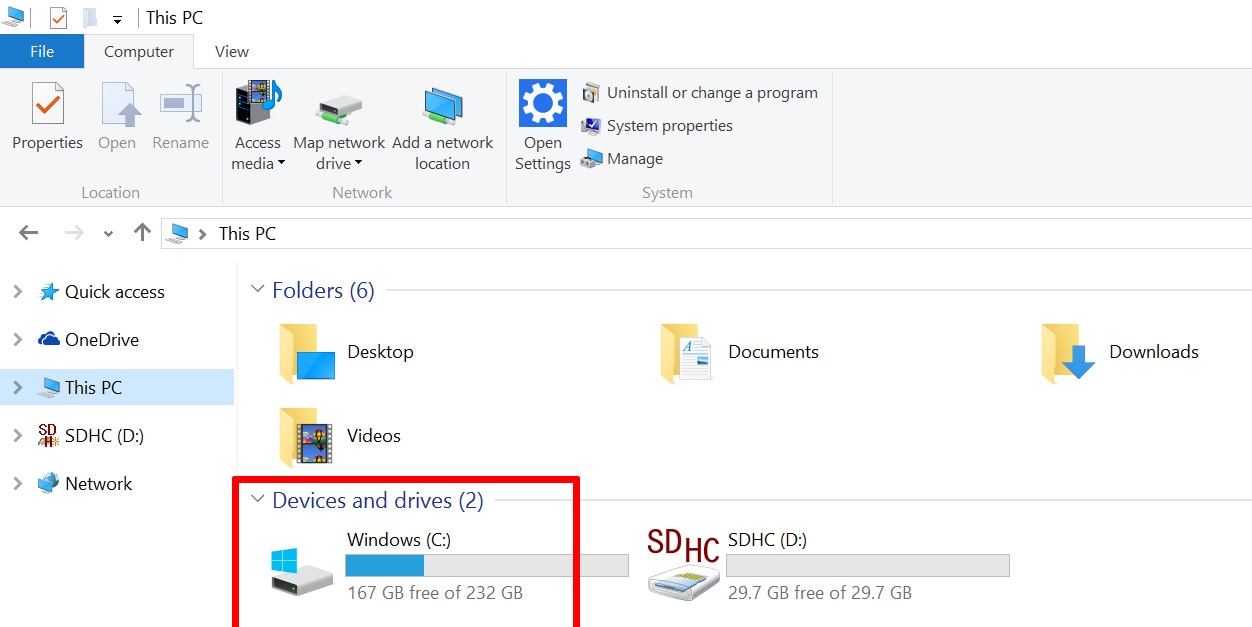Image resolution: width=1252 pixels, height=627 pixels.
Task: Click the up directory arrow button
Action: (x=142, y=233)
